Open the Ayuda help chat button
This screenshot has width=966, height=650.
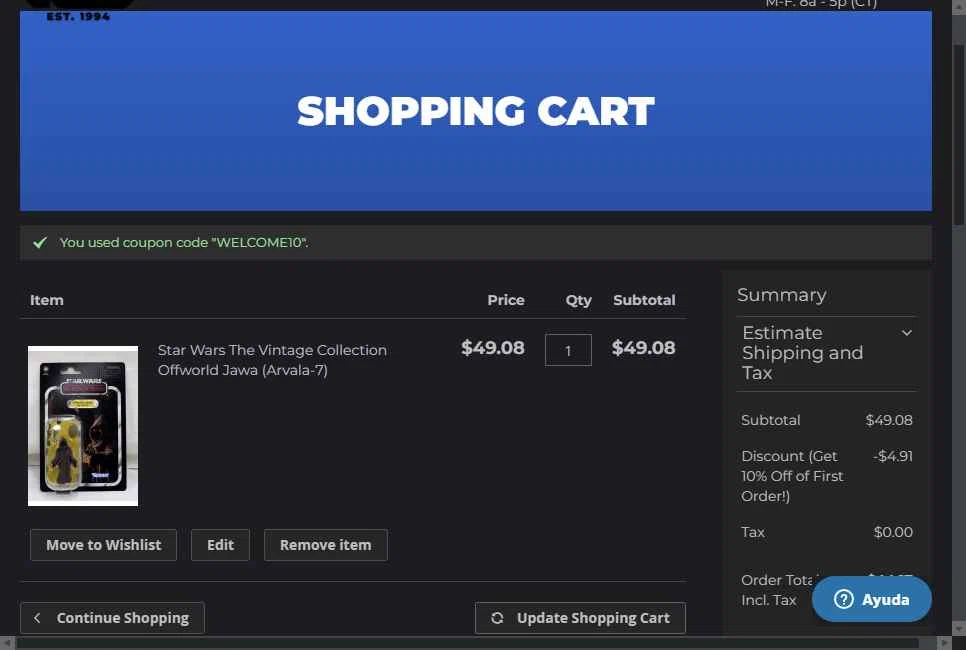871,599
